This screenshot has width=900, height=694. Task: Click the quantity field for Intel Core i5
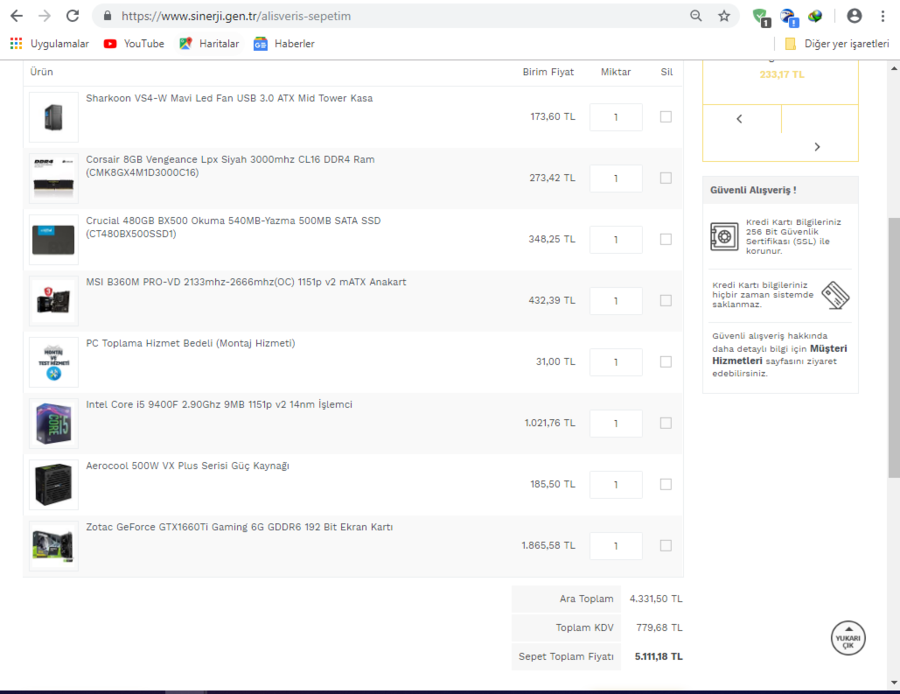[616, 423]
